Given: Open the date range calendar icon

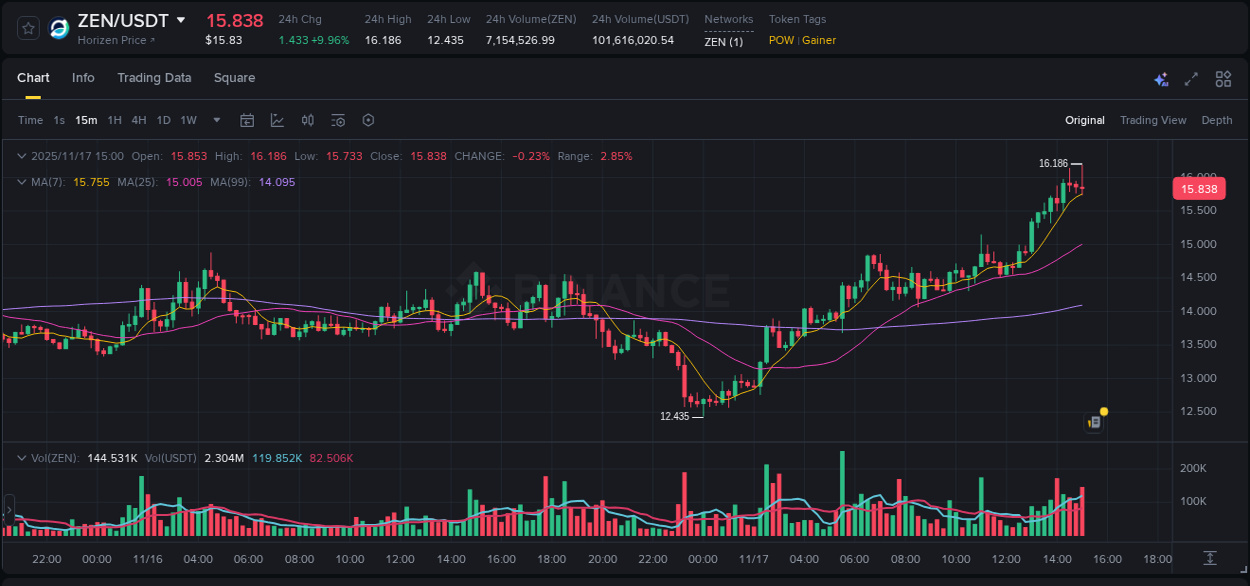Looking at the screenshot, I should coord(247,120).
